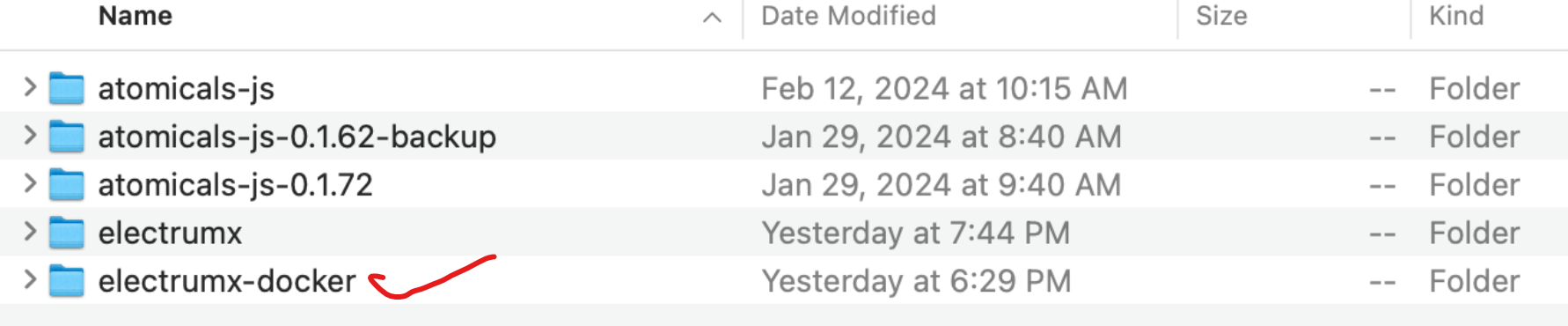Select the electrumx-docker folder name
This screenshot has width=1568, height=326.
[x=227, y=281]
